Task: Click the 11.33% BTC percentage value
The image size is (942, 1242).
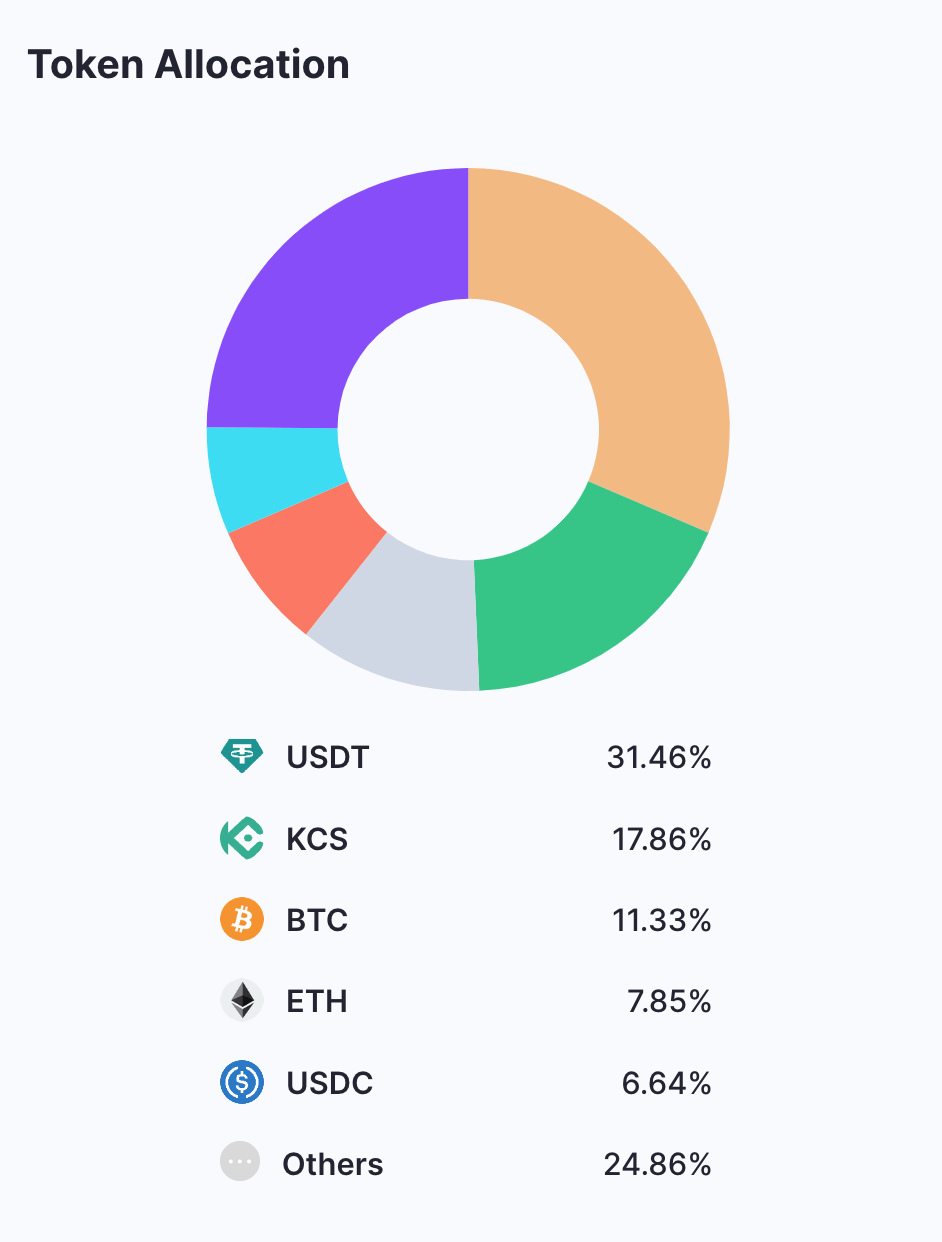Action: pyautogui.click(x=662, y=921)
